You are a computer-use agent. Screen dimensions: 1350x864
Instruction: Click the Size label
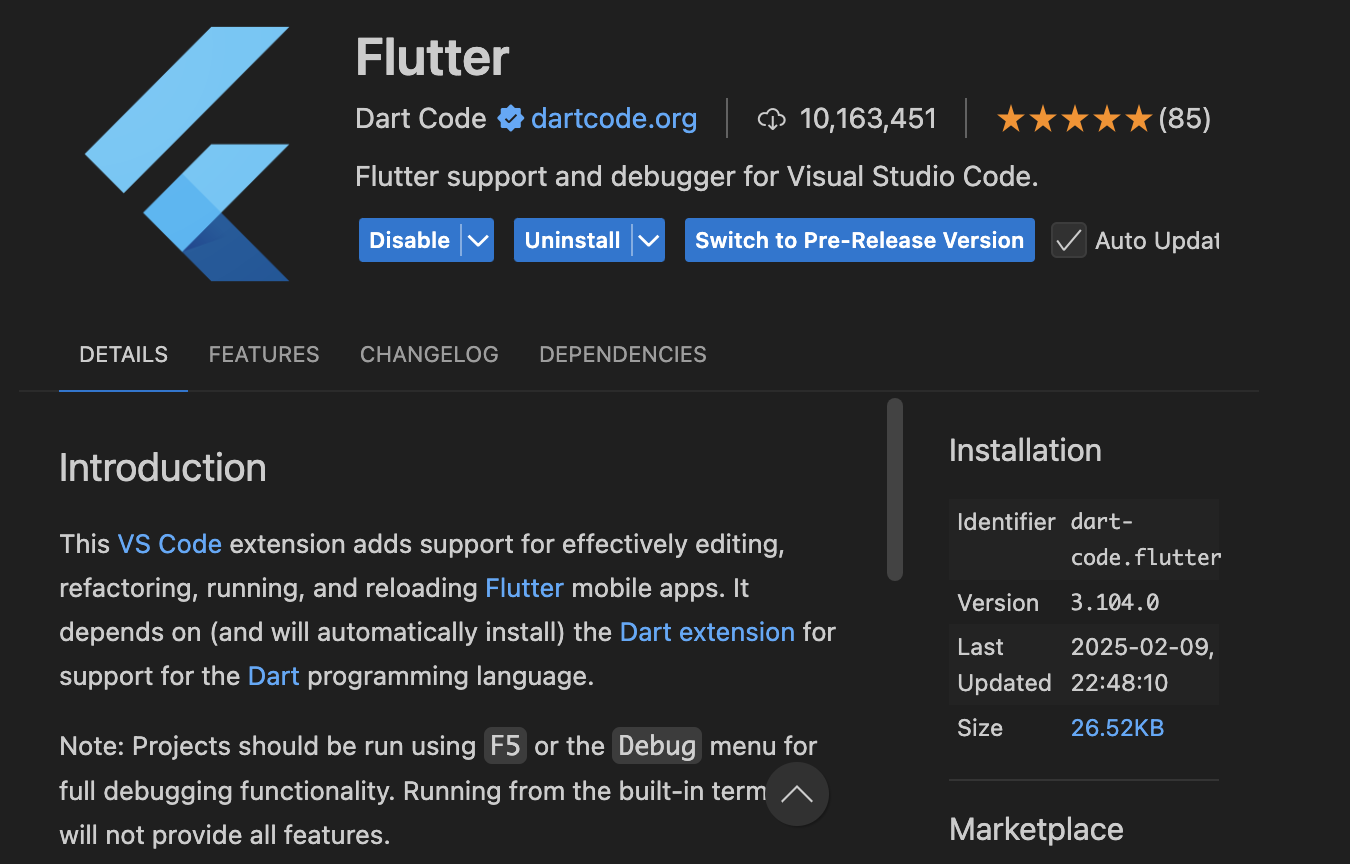(980, 728)
